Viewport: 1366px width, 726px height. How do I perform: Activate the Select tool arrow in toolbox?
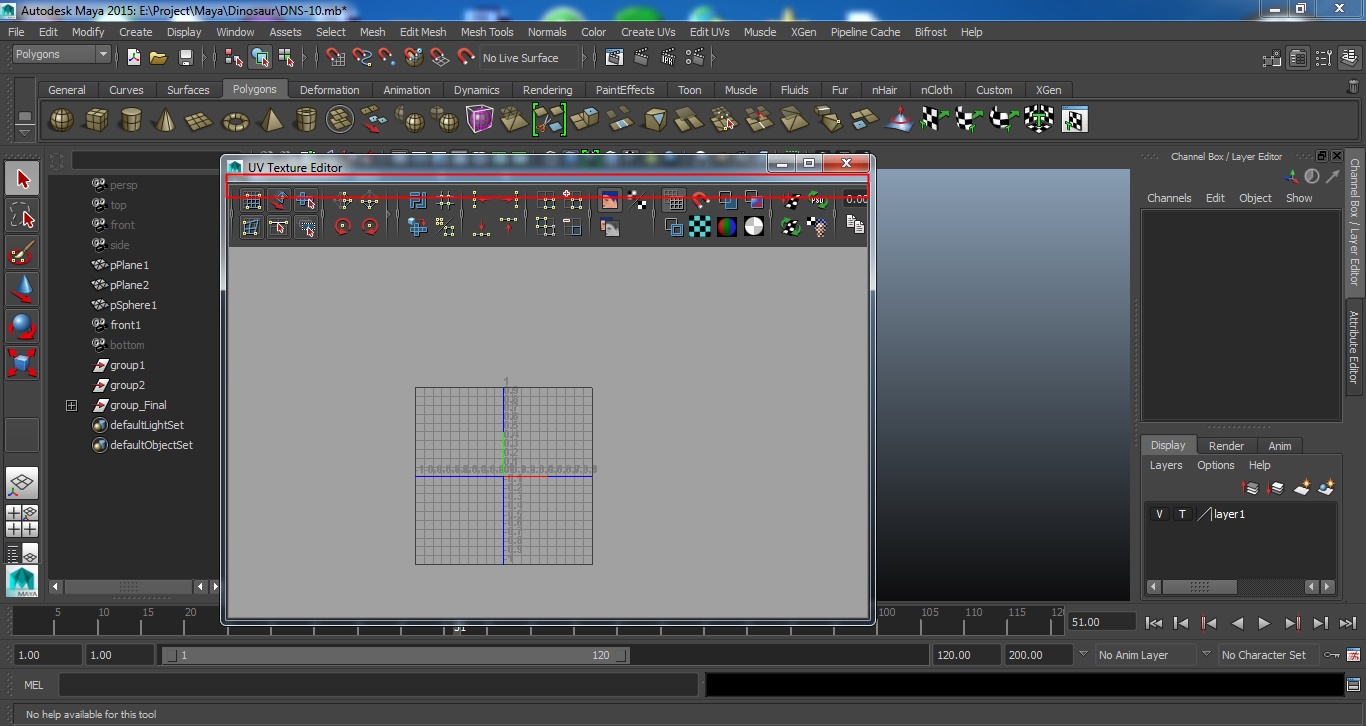[22, 180]
